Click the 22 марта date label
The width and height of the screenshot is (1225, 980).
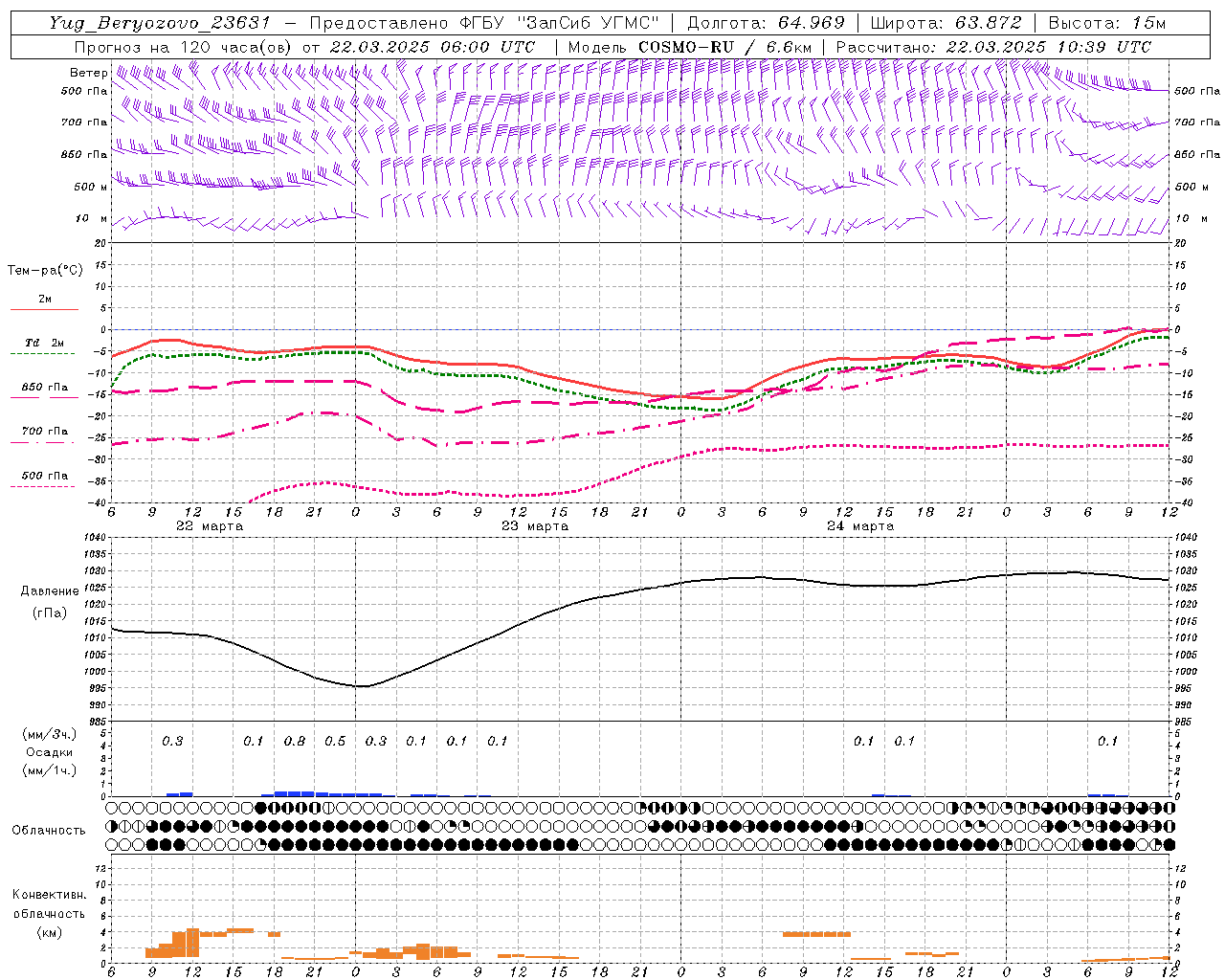coord(210,526)
